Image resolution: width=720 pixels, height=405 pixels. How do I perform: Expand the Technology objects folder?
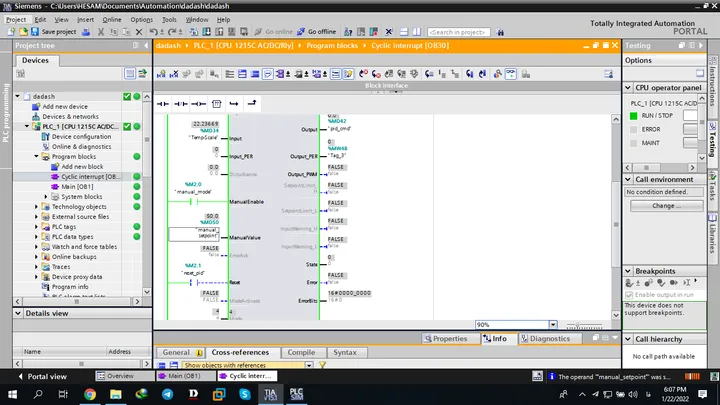pyautogui.click(x=36, y=207)
